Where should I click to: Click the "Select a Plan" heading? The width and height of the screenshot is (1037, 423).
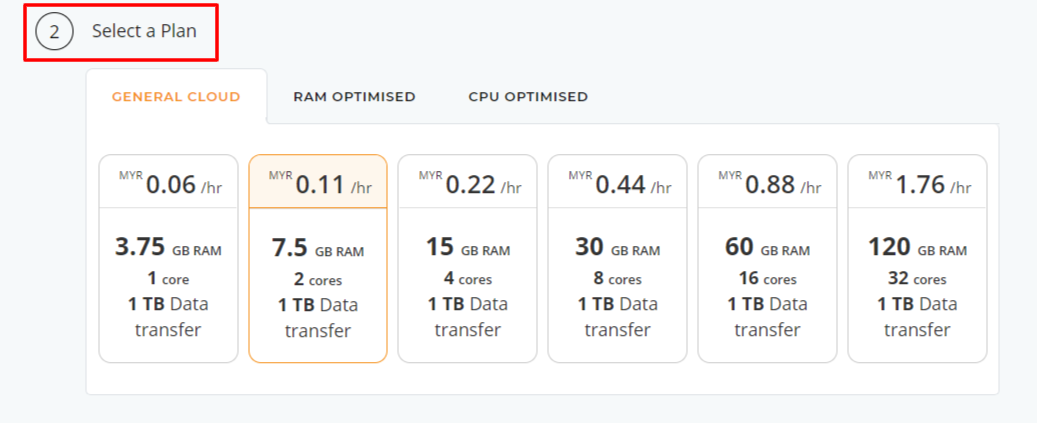click(144, 31)
